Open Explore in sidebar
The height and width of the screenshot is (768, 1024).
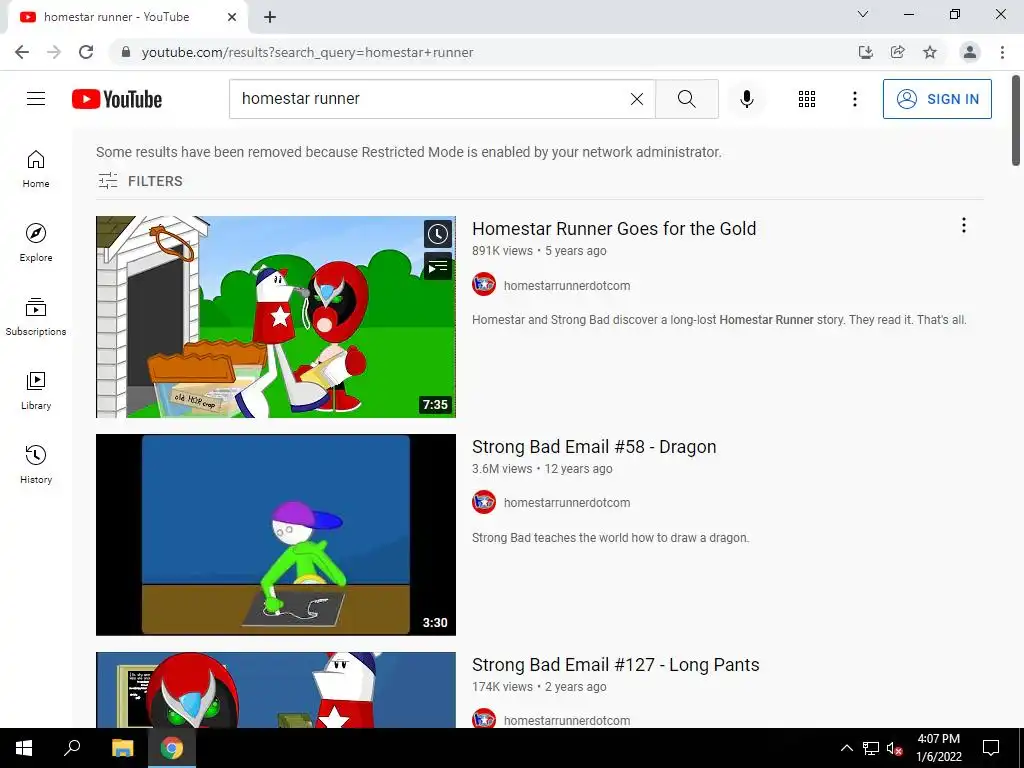(36, 242)
